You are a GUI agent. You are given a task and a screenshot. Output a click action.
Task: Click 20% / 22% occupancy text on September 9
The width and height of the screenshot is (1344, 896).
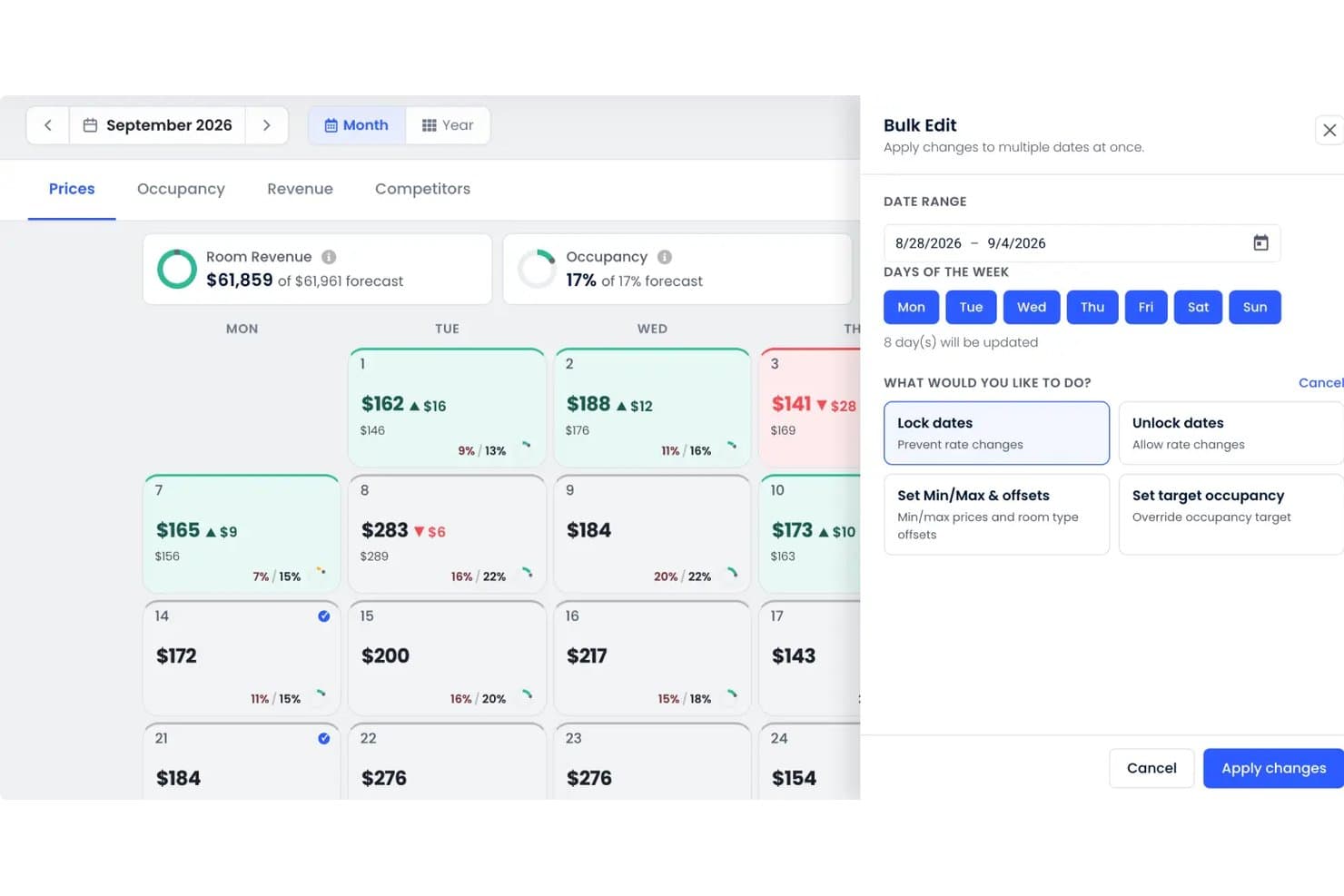(682, 576)
